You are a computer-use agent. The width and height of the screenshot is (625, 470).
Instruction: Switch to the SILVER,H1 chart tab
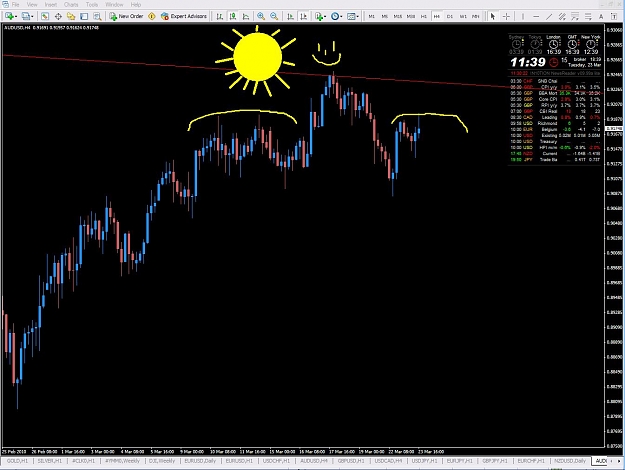click(50, 461)
